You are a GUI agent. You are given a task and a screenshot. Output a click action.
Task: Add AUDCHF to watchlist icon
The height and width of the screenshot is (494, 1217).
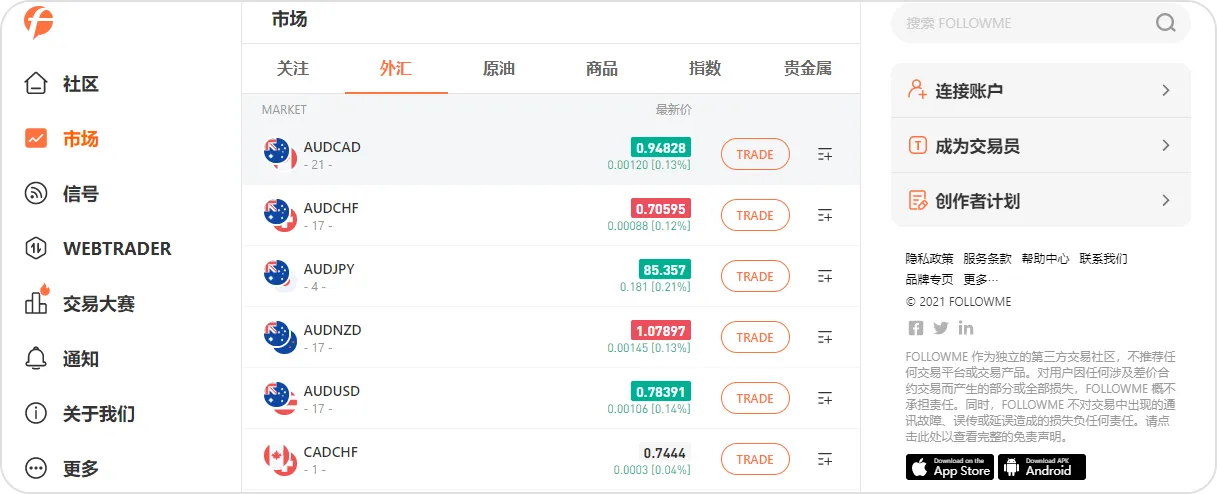click(x=825, y=215)
